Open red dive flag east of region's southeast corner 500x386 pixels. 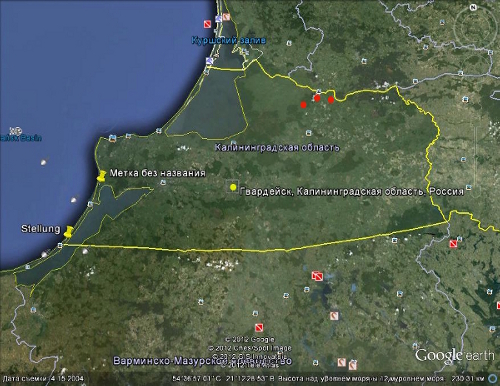[x=453, y=244]
